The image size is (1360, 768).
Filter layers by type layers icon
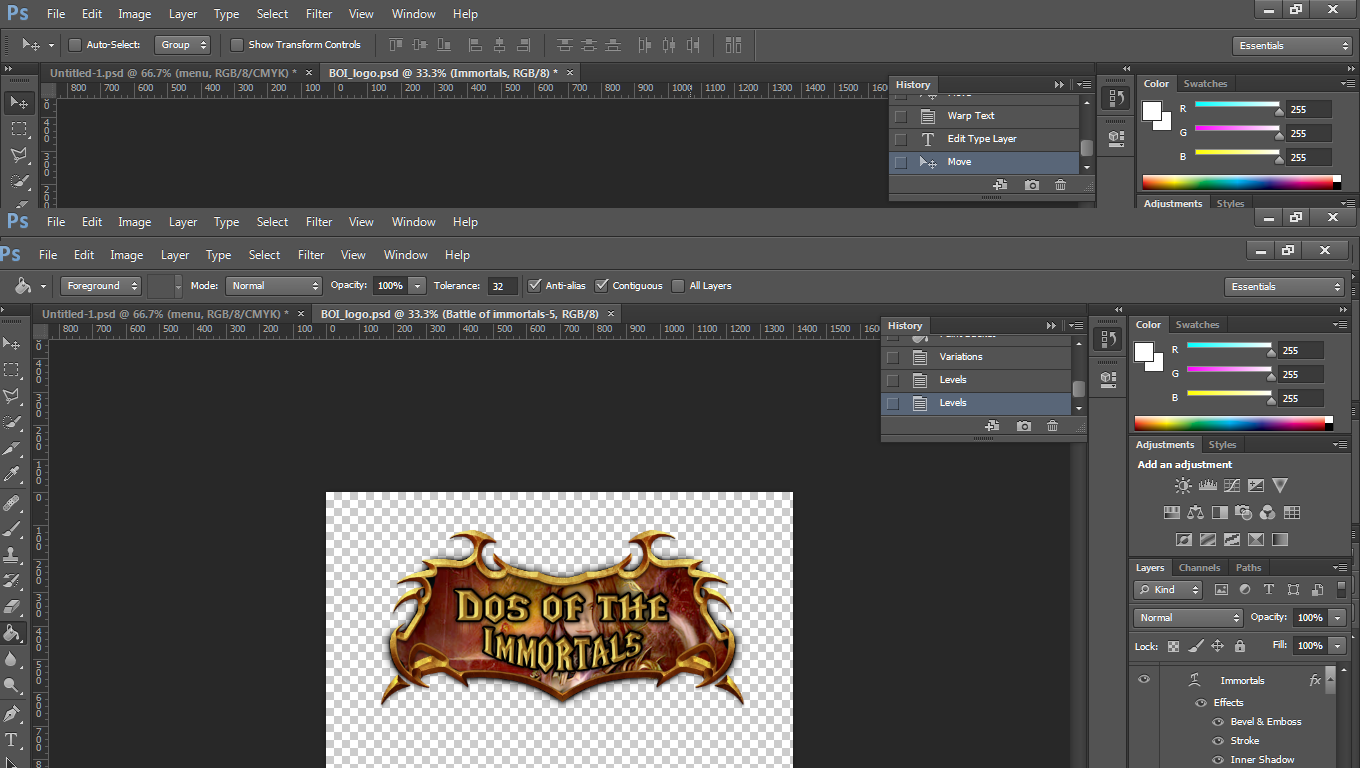(x=1269, y=590)
